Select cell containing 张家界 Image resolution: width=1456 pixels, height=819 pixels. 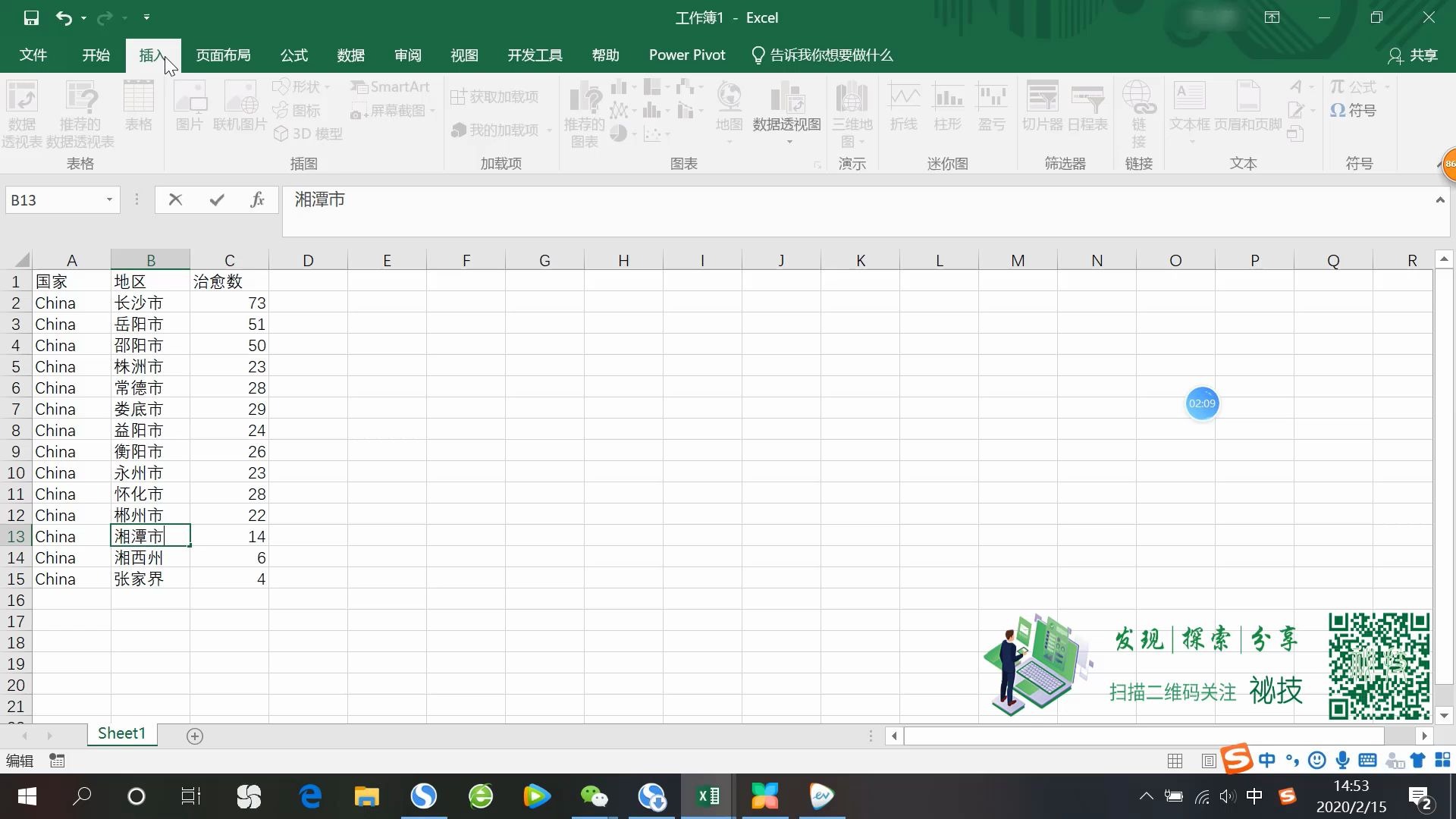pos(150,579)
